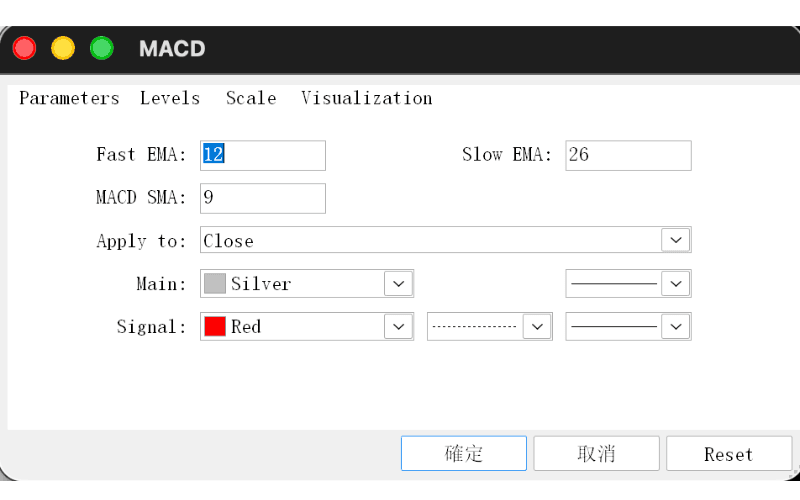Screen dimensions: 800x500
Task: Click the Fast EMA input field
Action: coord(263,155)
